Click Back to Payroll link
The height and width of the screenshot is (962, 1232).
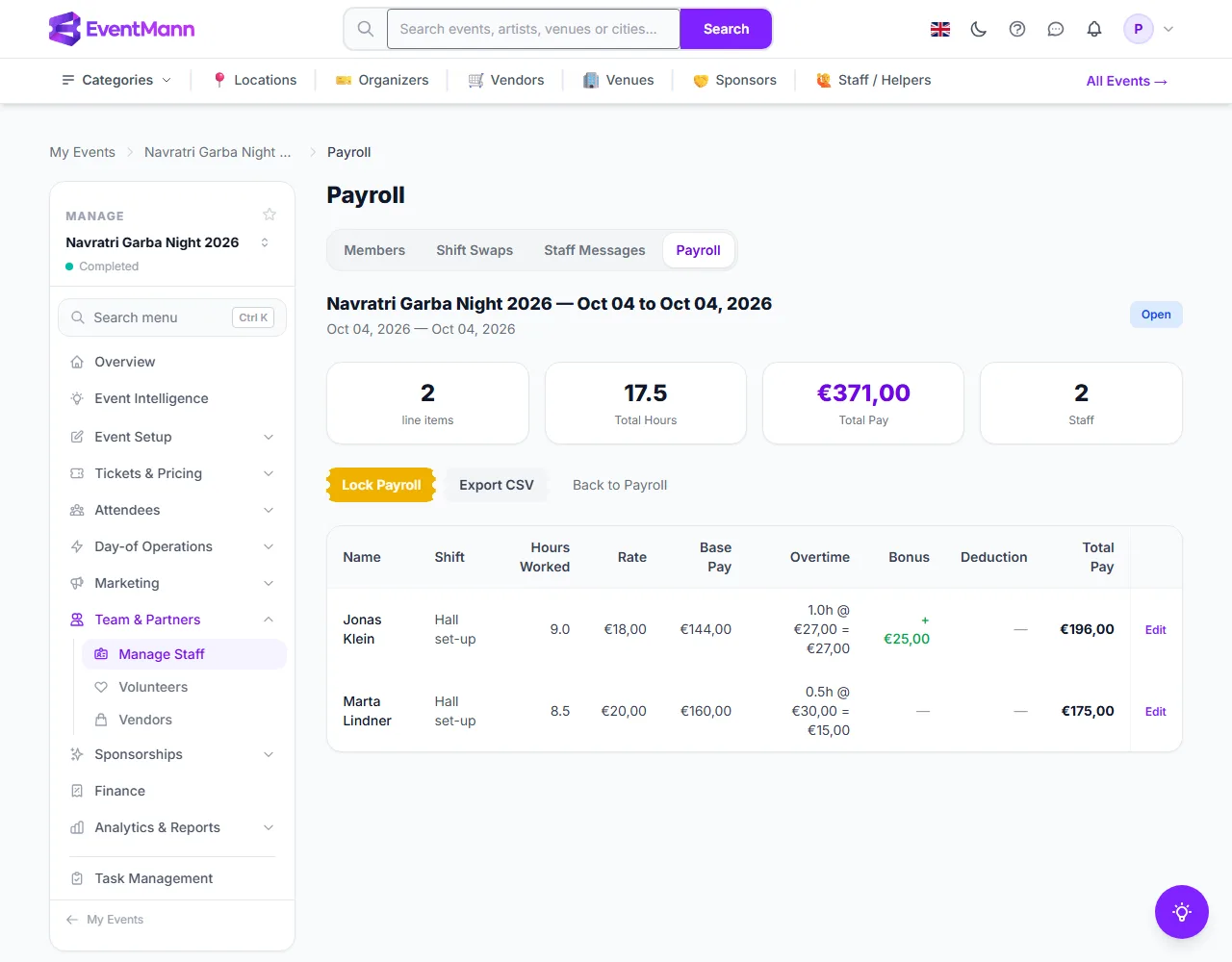pos(620,485)
